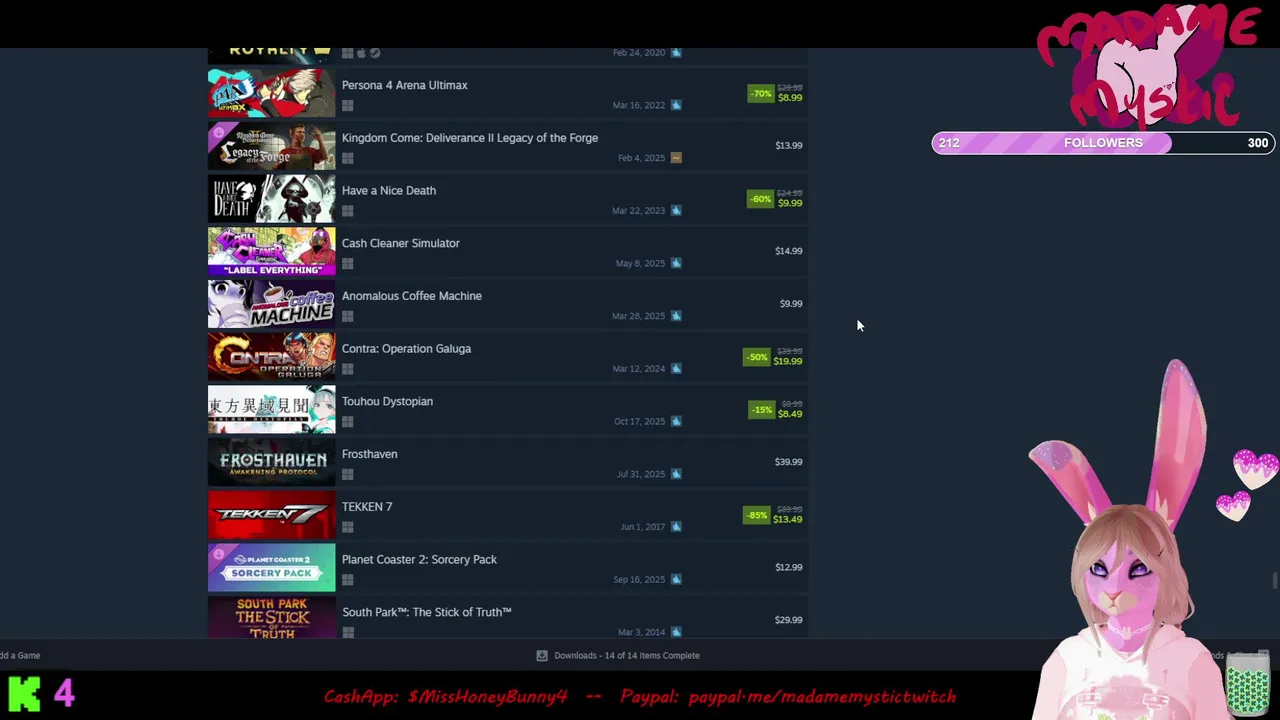Click the Cash Cleaner thumbnail artwork
Screen dimensions: 1280x720
(272, 251)
